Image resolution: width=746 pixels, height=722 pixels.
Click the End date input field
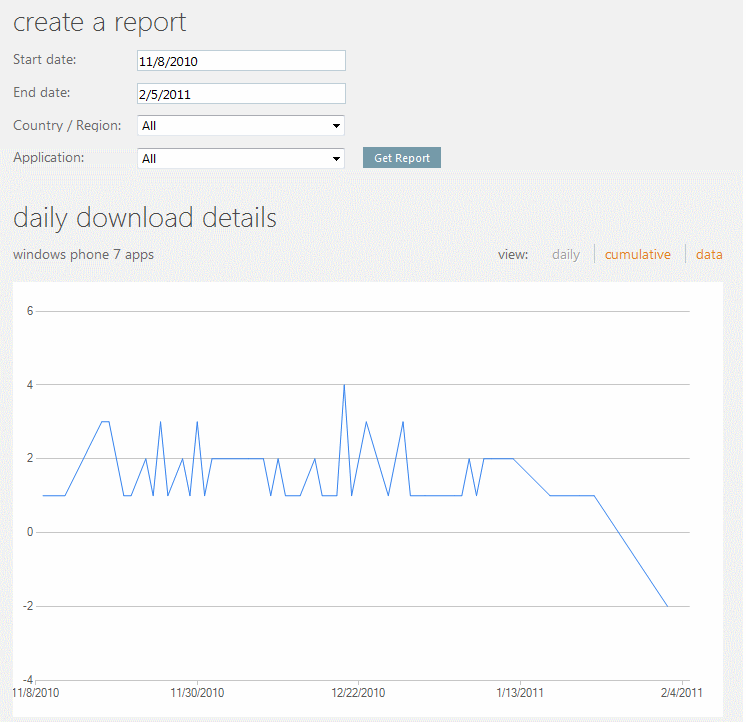(x=240, y=94)
